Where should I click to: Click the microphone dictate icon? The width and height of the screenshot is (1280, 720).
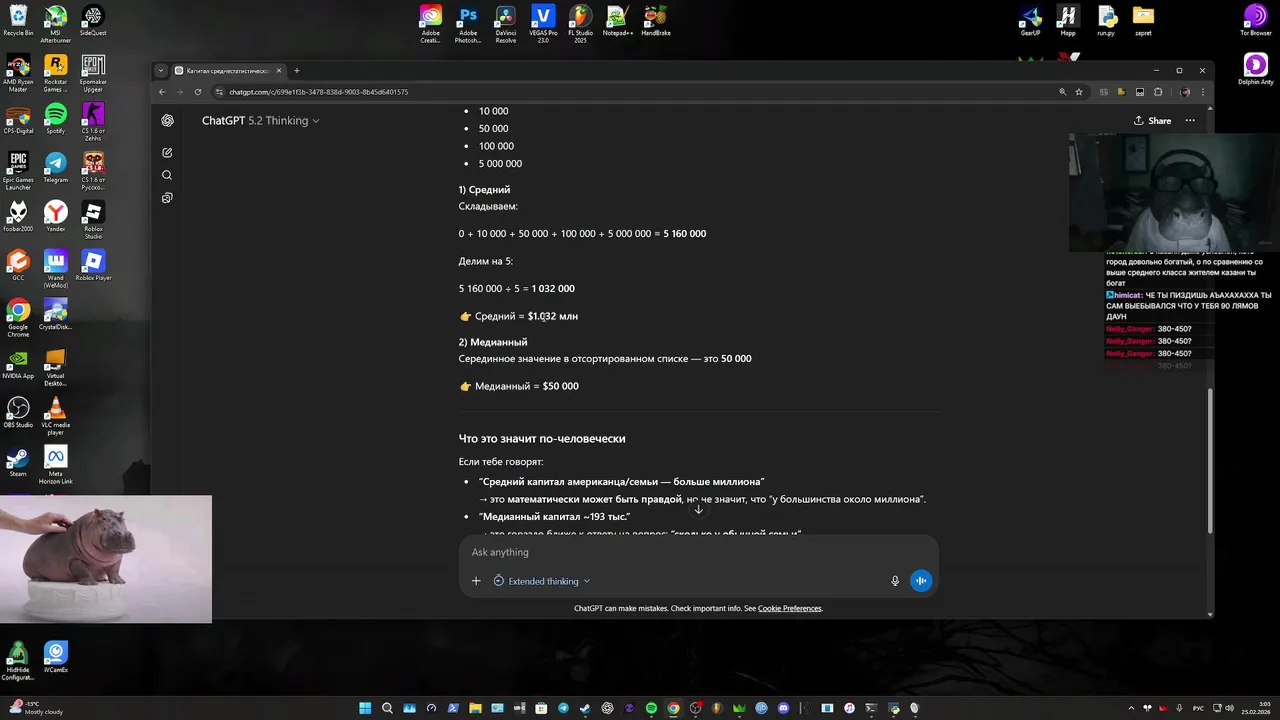[895, 581]
